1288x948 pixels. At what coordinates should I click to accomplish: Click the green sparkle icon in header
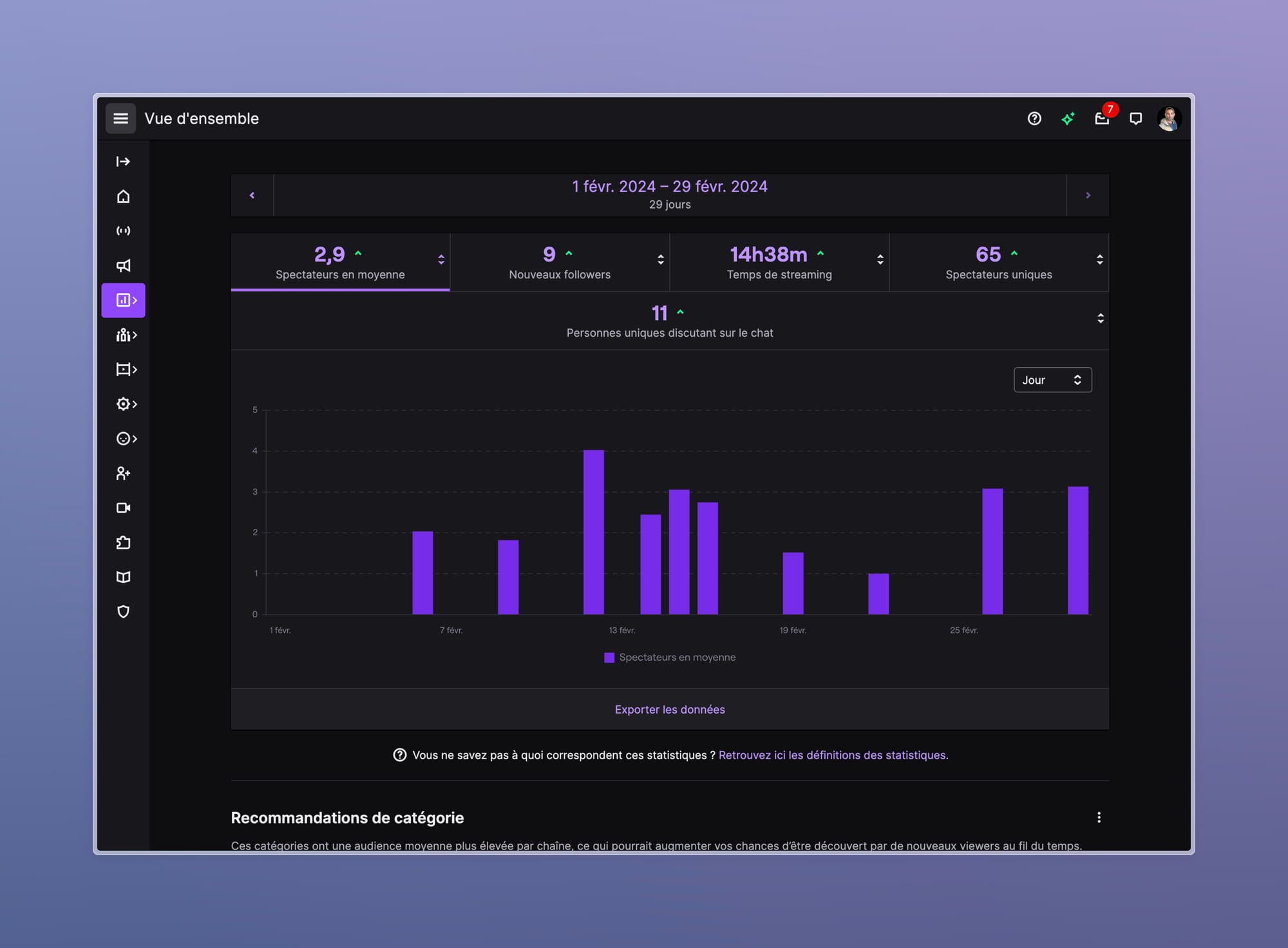click(x=1068, y=118)
